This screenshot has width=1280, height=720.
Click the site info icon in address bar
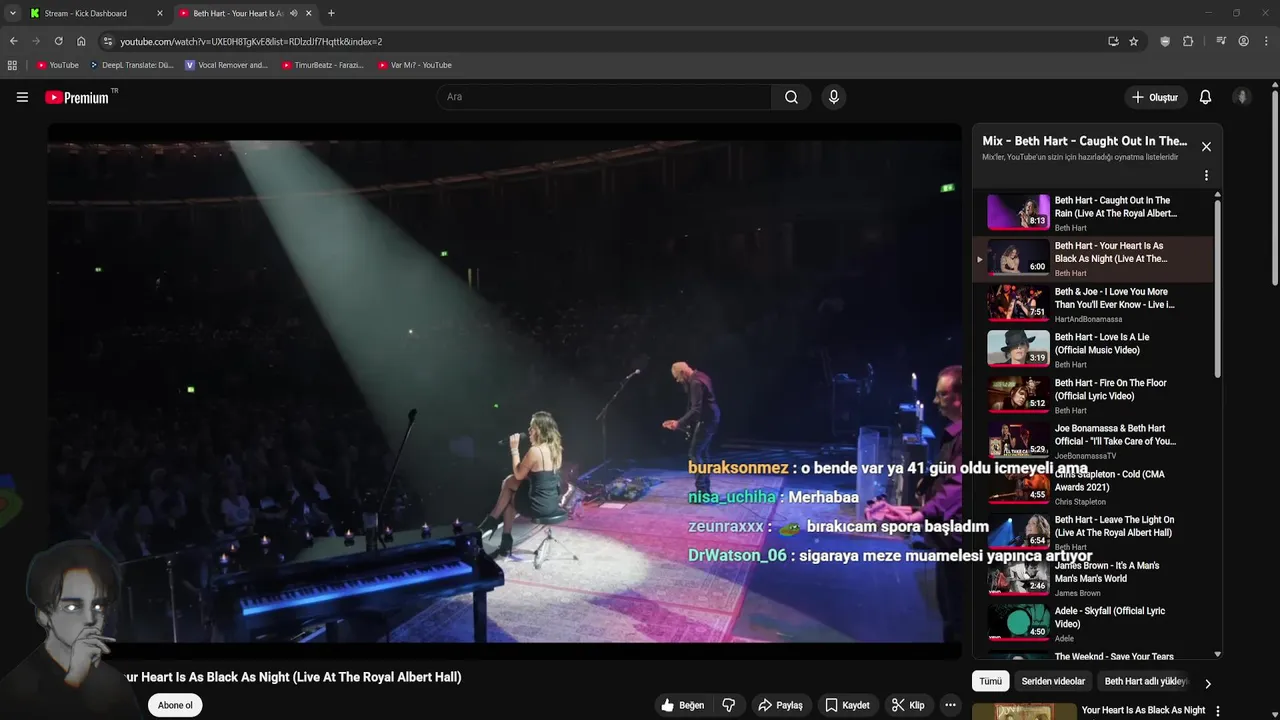[x=108, y=41]
